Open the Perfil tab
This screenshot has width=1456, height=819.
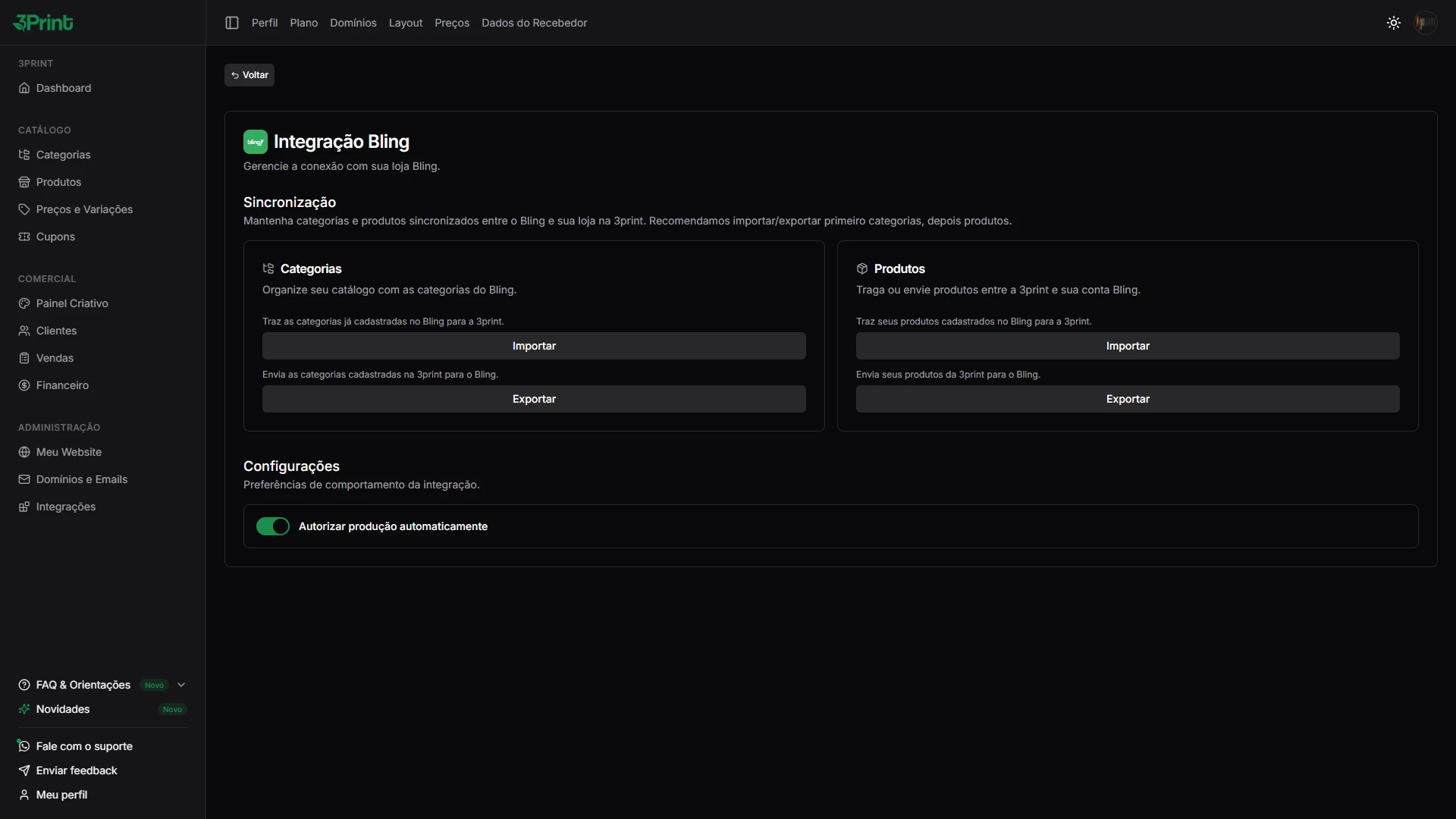[x=265, y=23]
